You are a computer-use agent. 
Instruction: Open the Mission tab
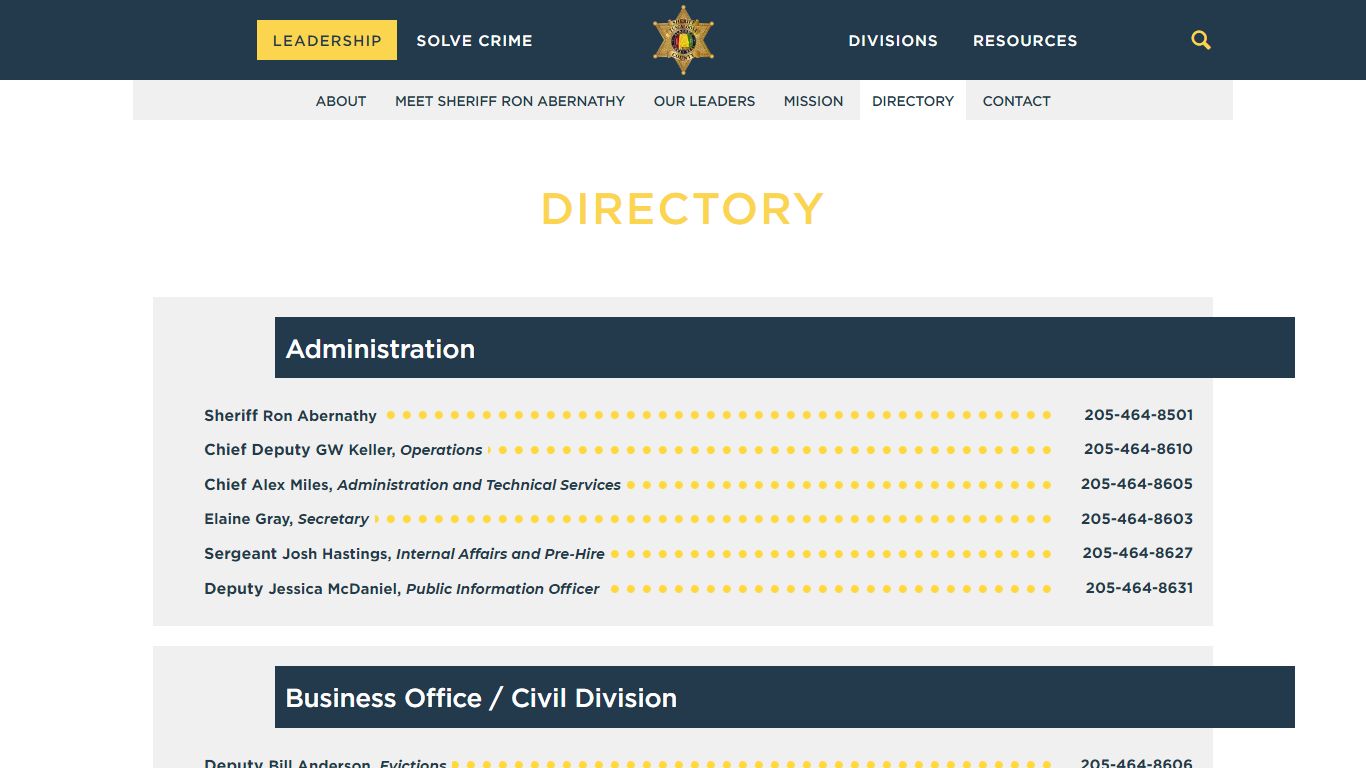[x=813, y=101]
